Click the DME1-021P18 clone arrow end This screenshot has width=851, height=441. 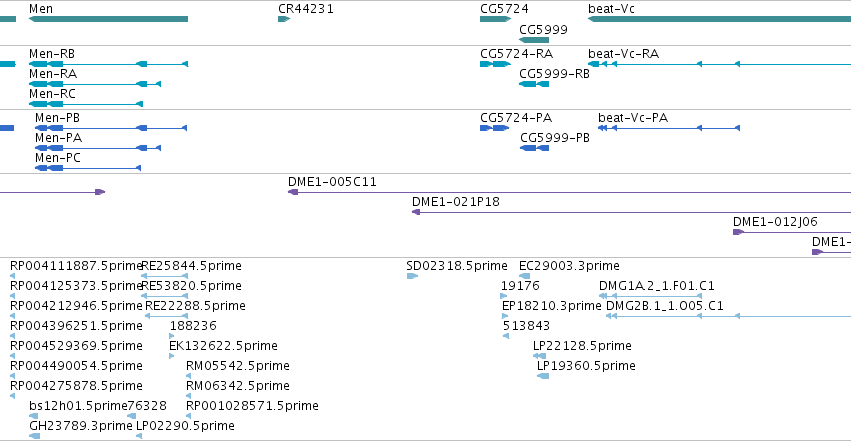(x=416, y=212)
